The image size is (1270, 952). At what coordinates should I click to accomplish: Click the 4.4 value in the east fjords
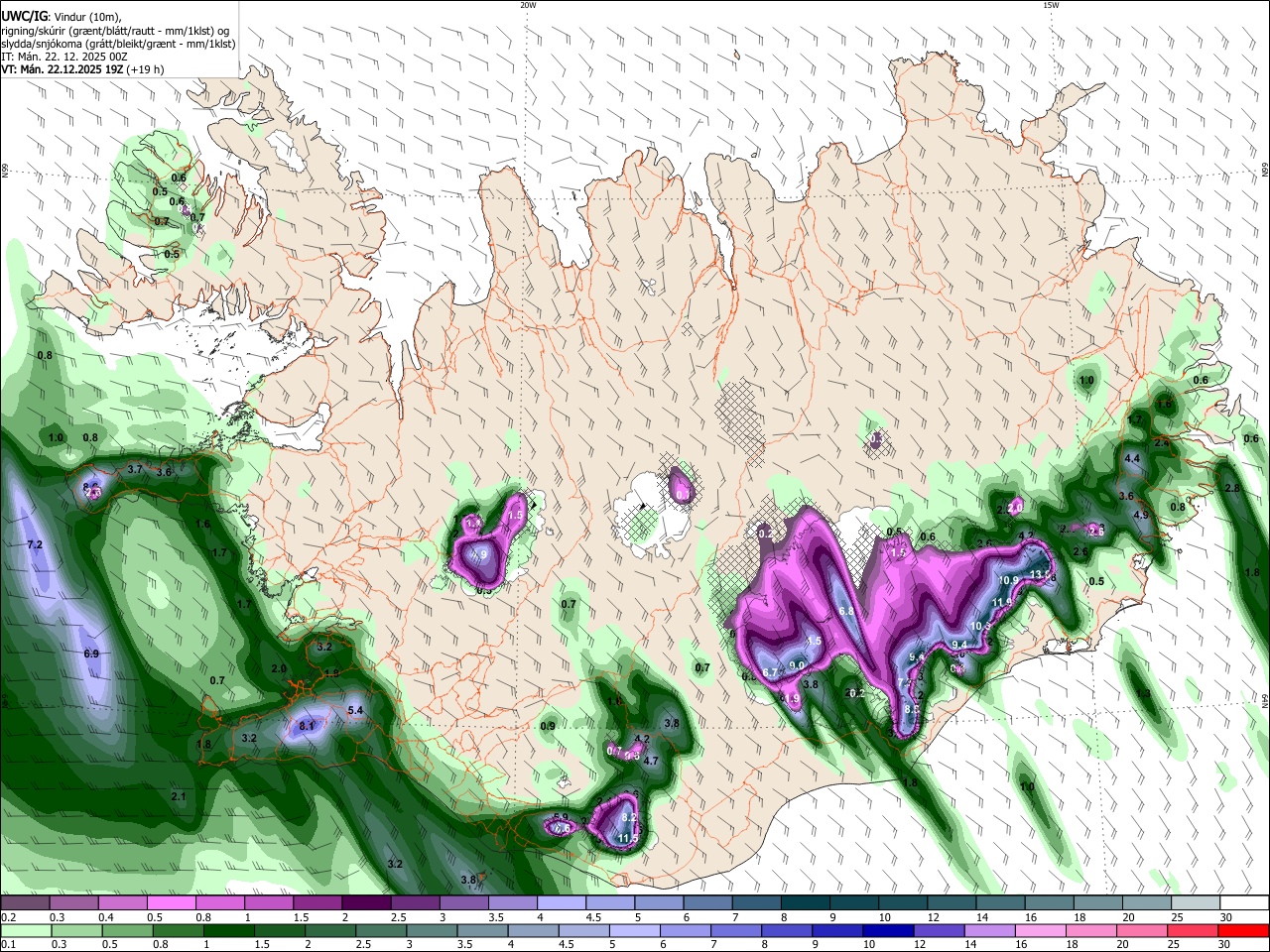1132,459
